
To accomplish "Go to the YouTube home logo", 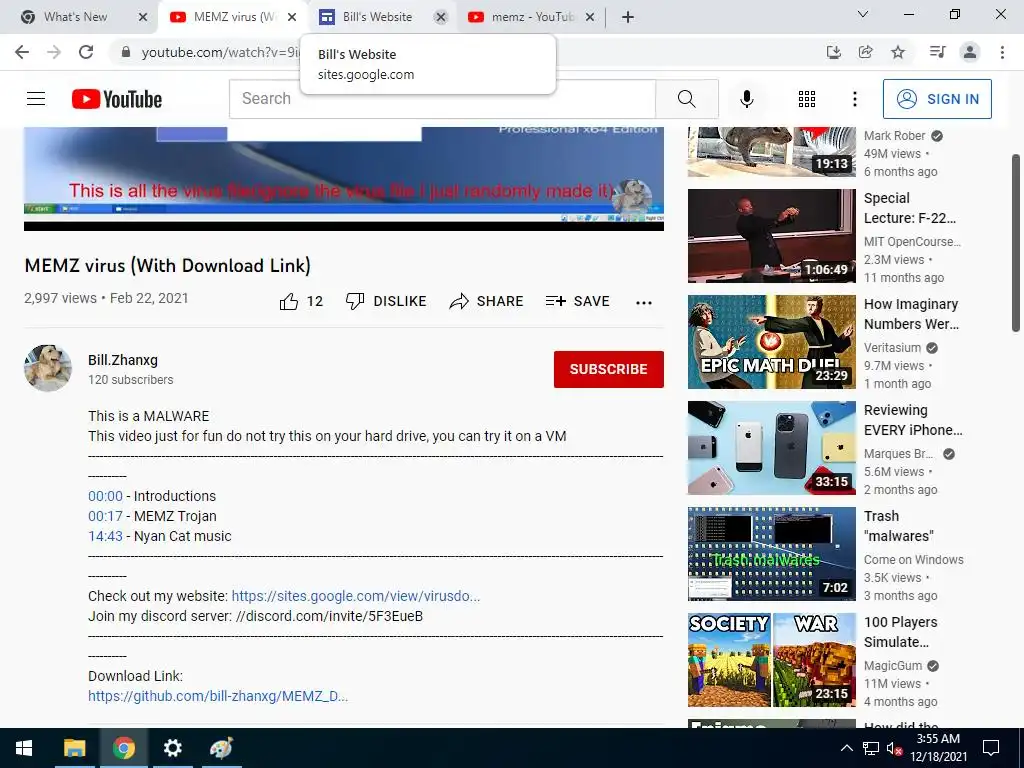I will click(117, 99).
